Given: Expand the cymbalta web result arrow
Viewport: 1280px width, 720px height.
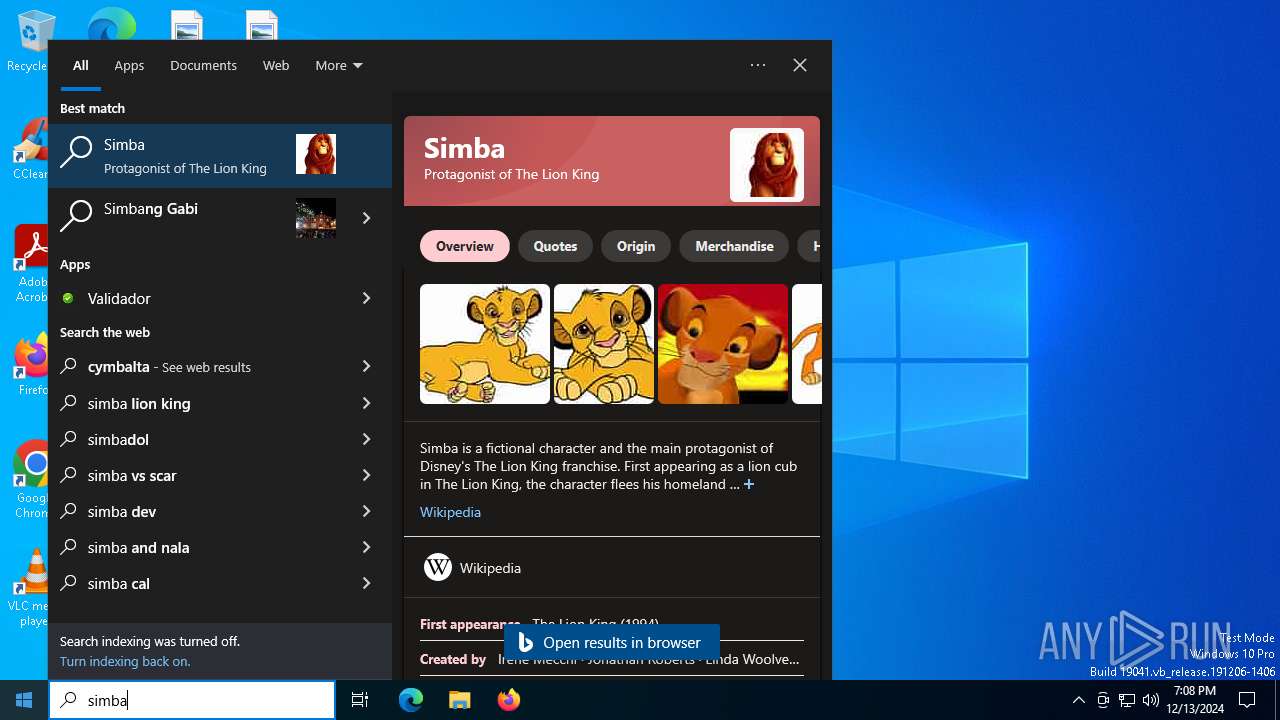Looking at the screenshot, I should [x=366, y=366].
